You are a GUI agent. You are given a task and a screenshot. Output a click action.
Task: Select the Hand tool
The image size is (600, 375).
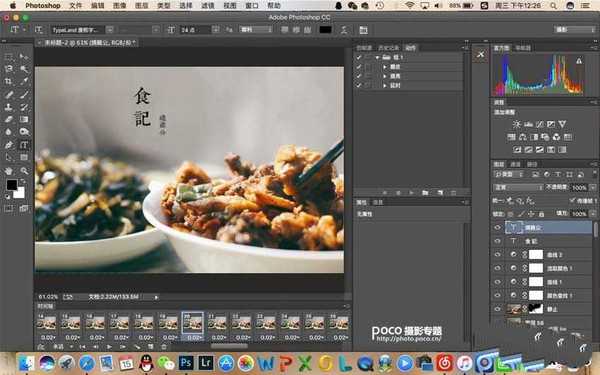(x=8, y=171)
